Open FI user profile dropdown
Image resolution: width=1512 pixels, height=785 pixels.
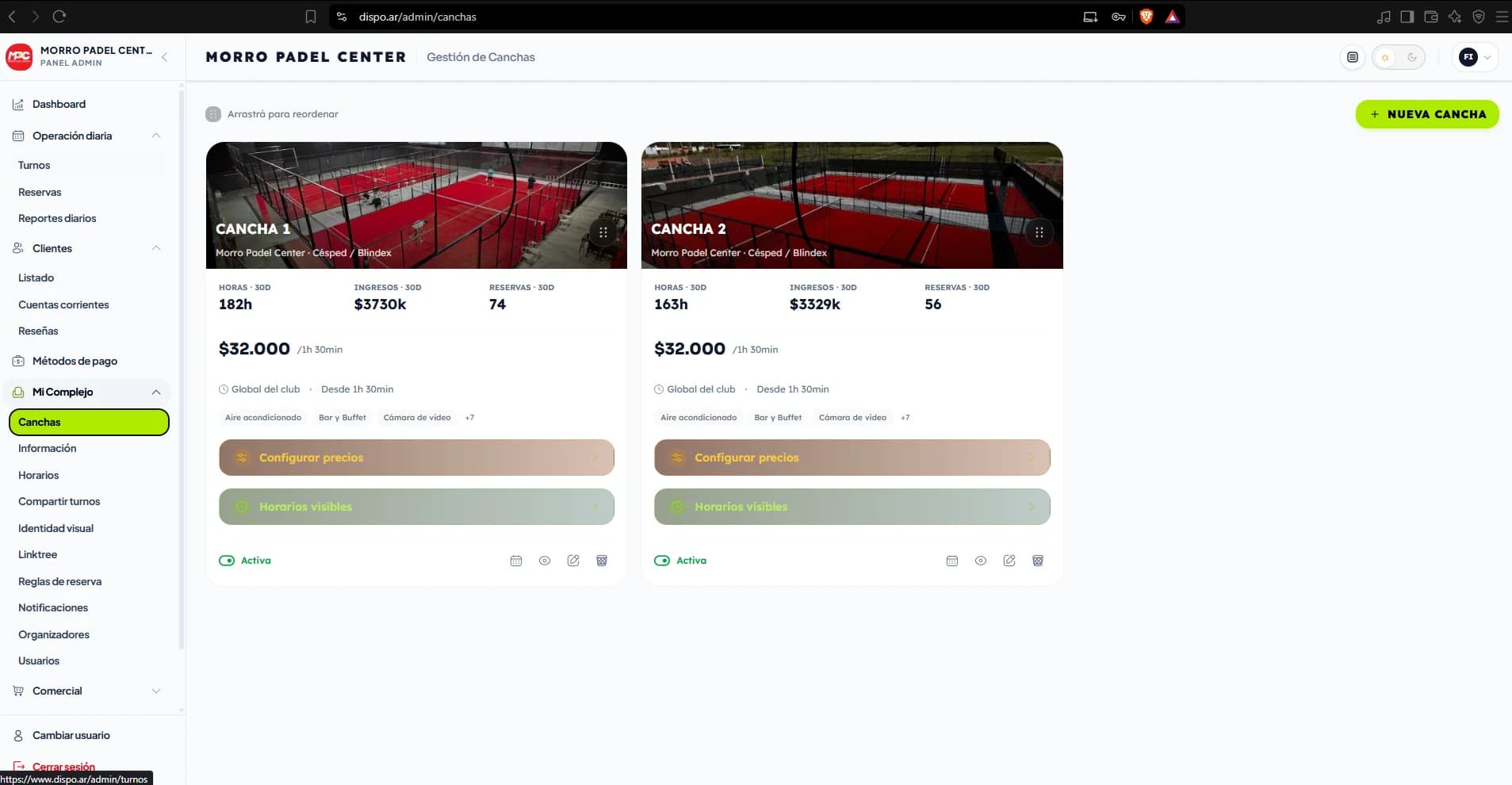tap(1476, 57)
